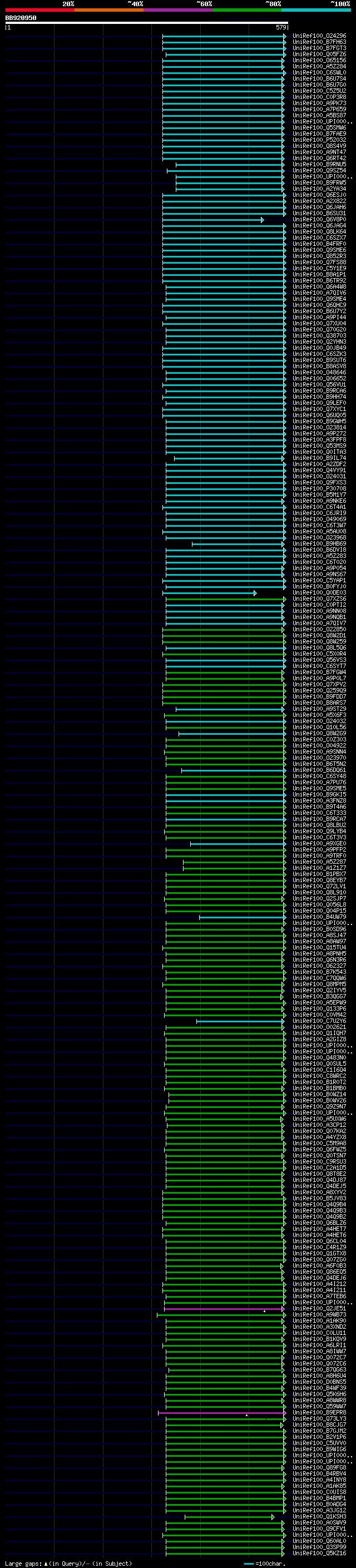
Task: Select hit UniRef100_C7U2Y6
Action: click(x=319, y=1021)
